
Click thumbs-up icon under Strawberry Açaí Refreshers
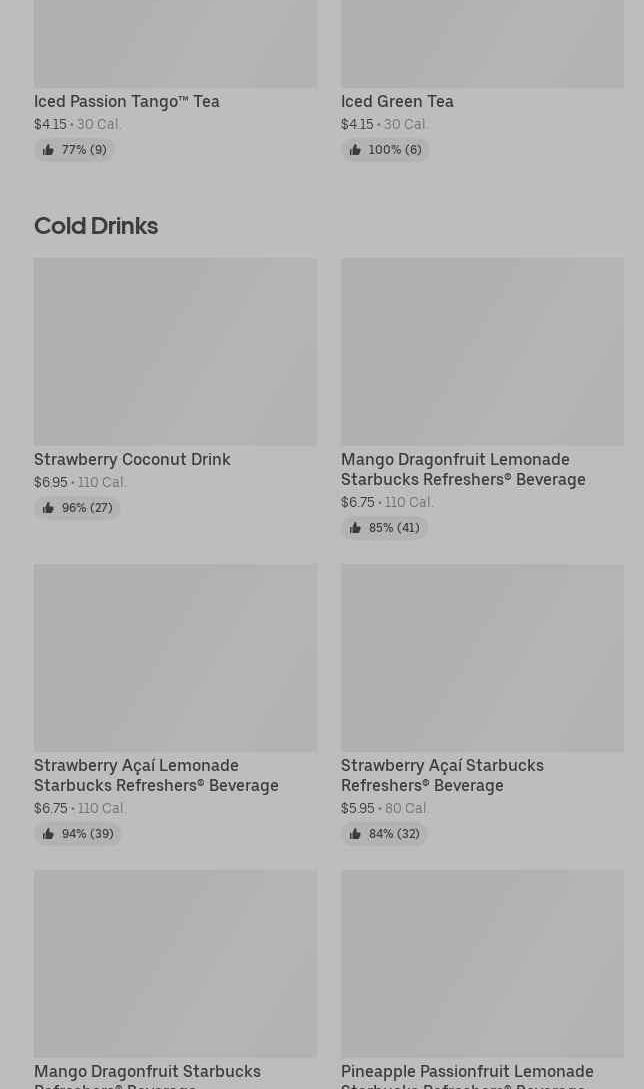coord(355,834)
